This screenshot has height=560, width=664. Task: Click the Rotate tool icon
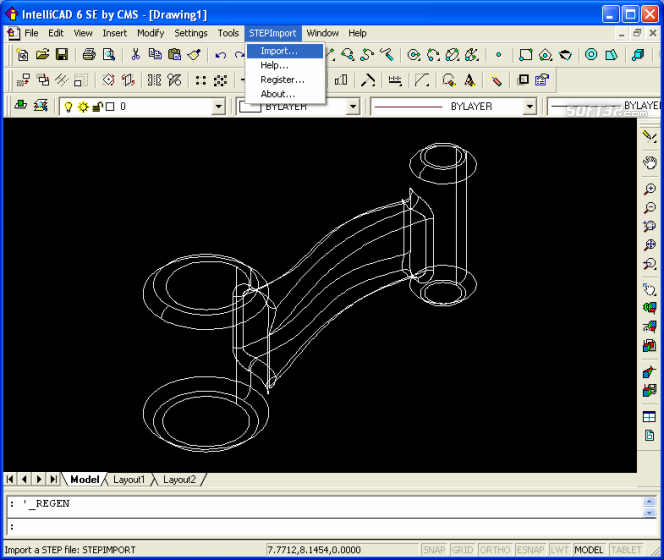tap(108, 80)
